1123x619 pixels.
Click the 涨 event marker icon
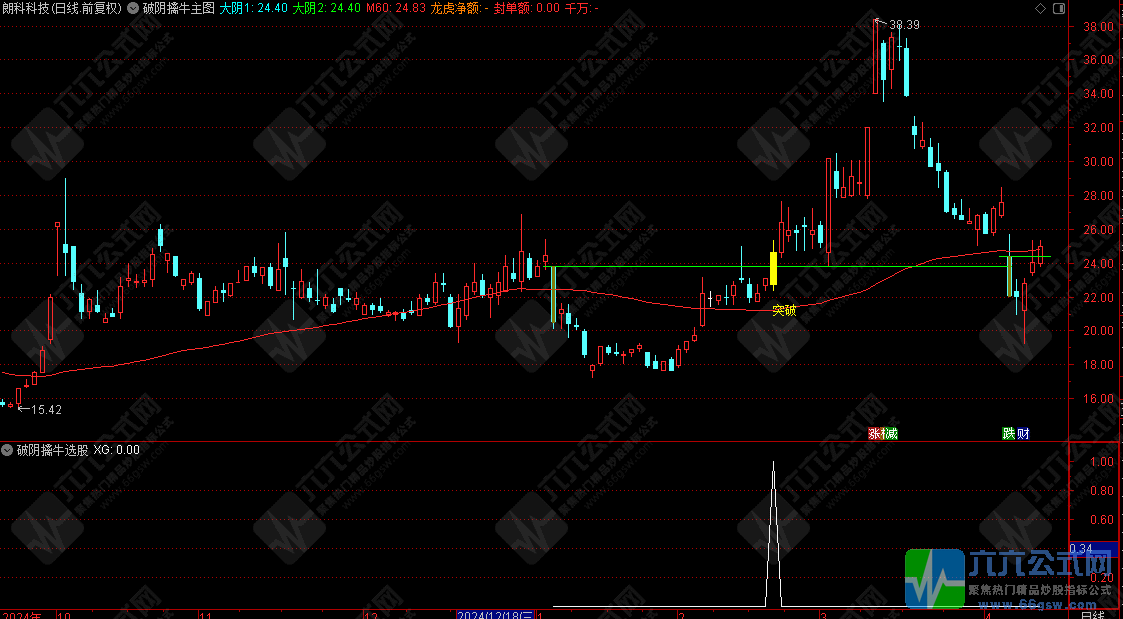click(874, 434)
